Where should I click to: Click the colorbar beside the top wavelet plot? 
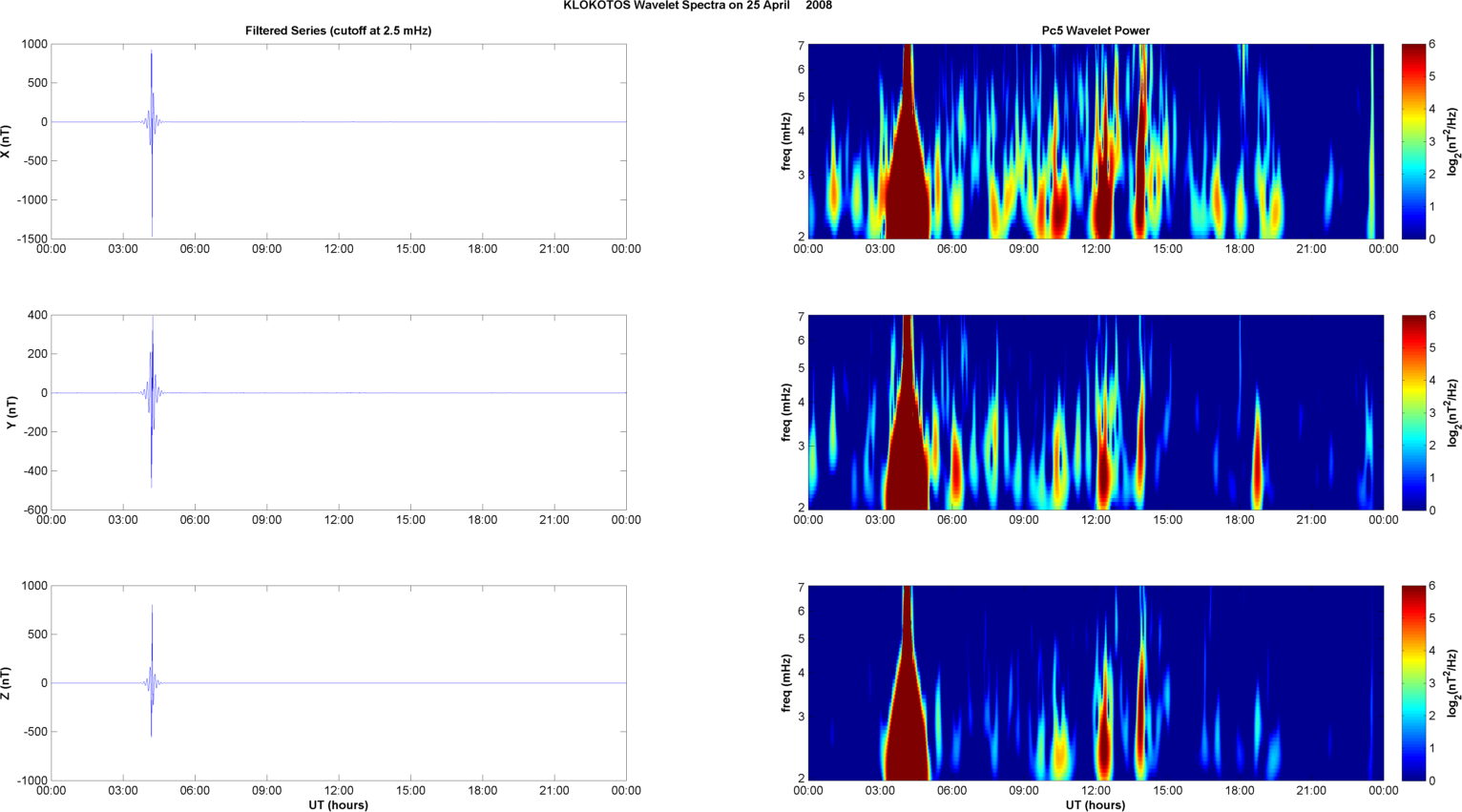1413,141
